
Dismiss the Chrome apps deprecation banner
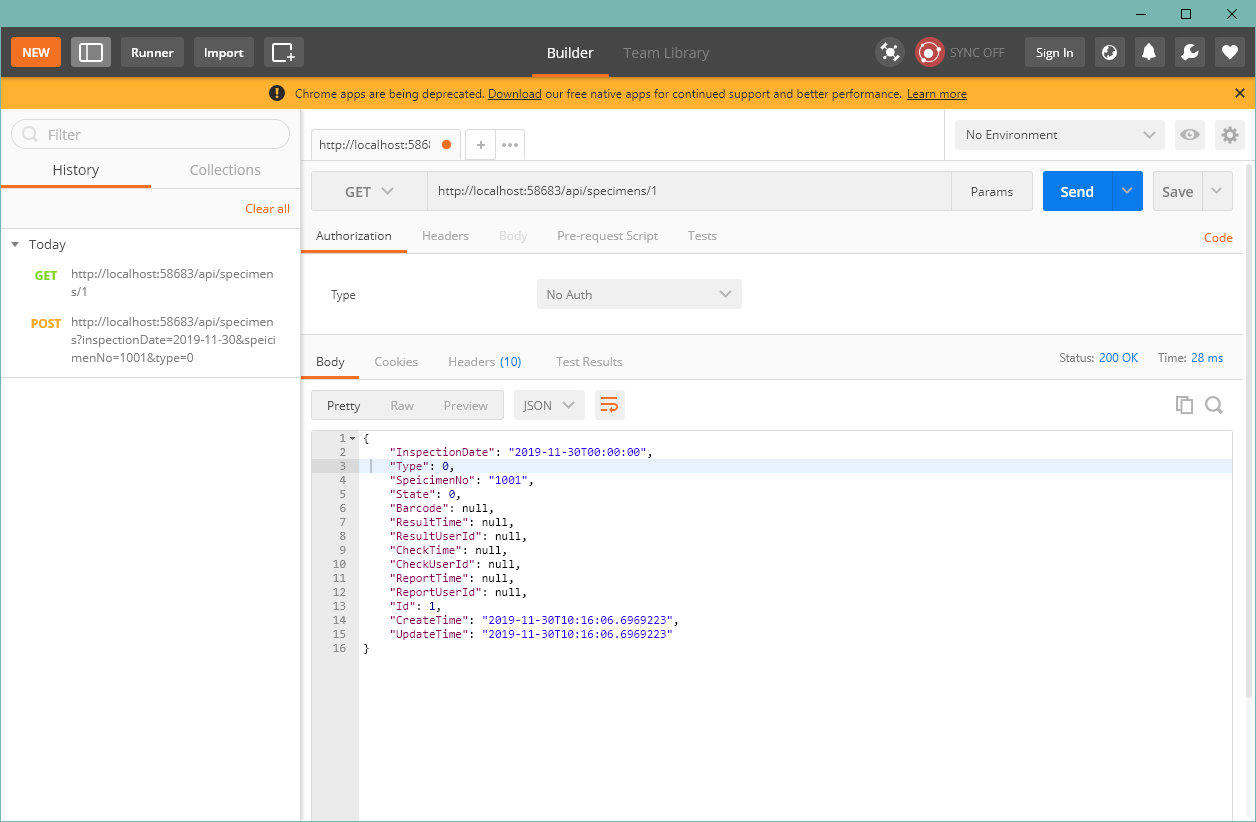1240,93
